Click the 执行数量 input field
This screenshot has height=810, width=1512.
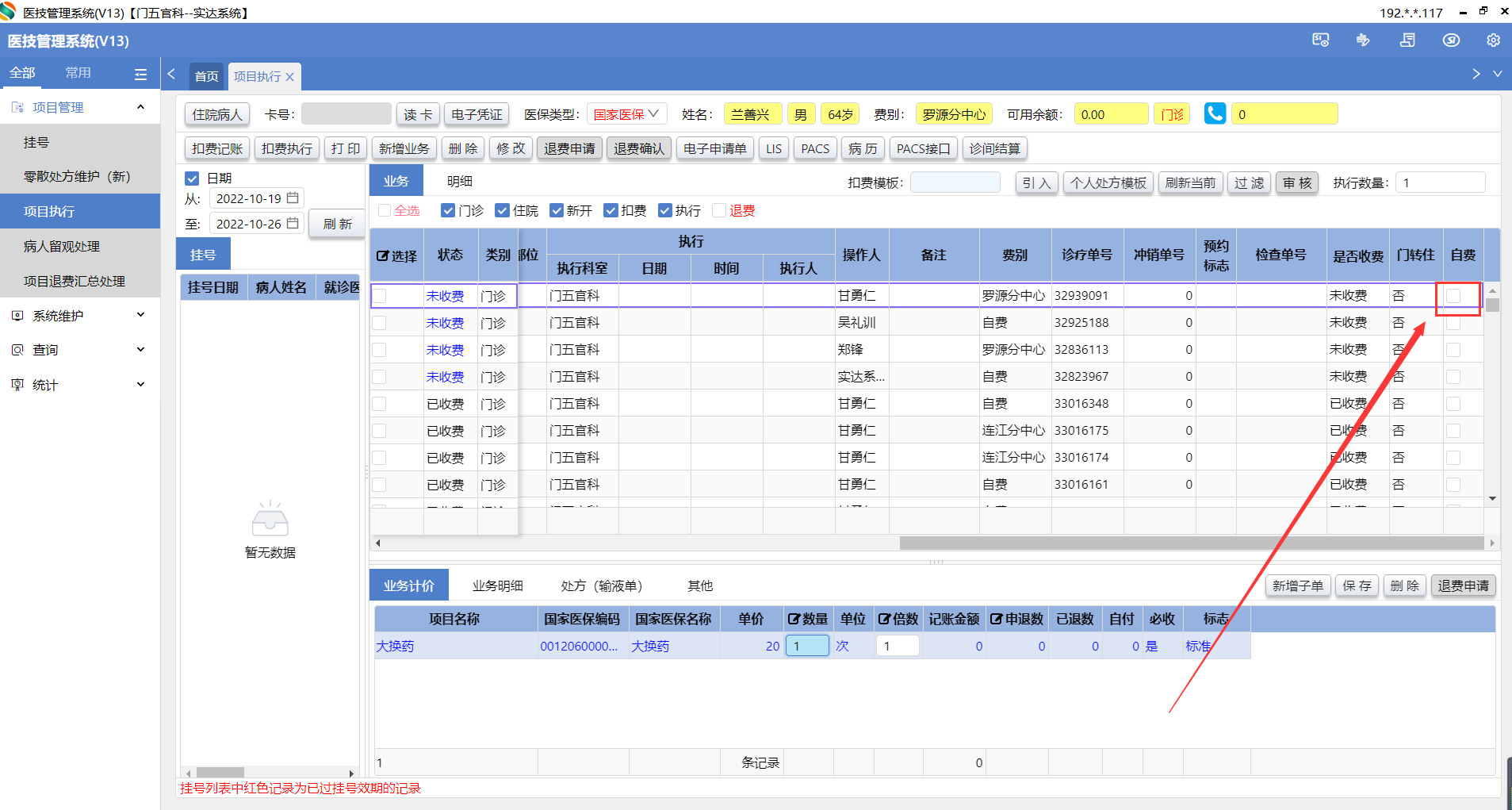[1439, 183]
